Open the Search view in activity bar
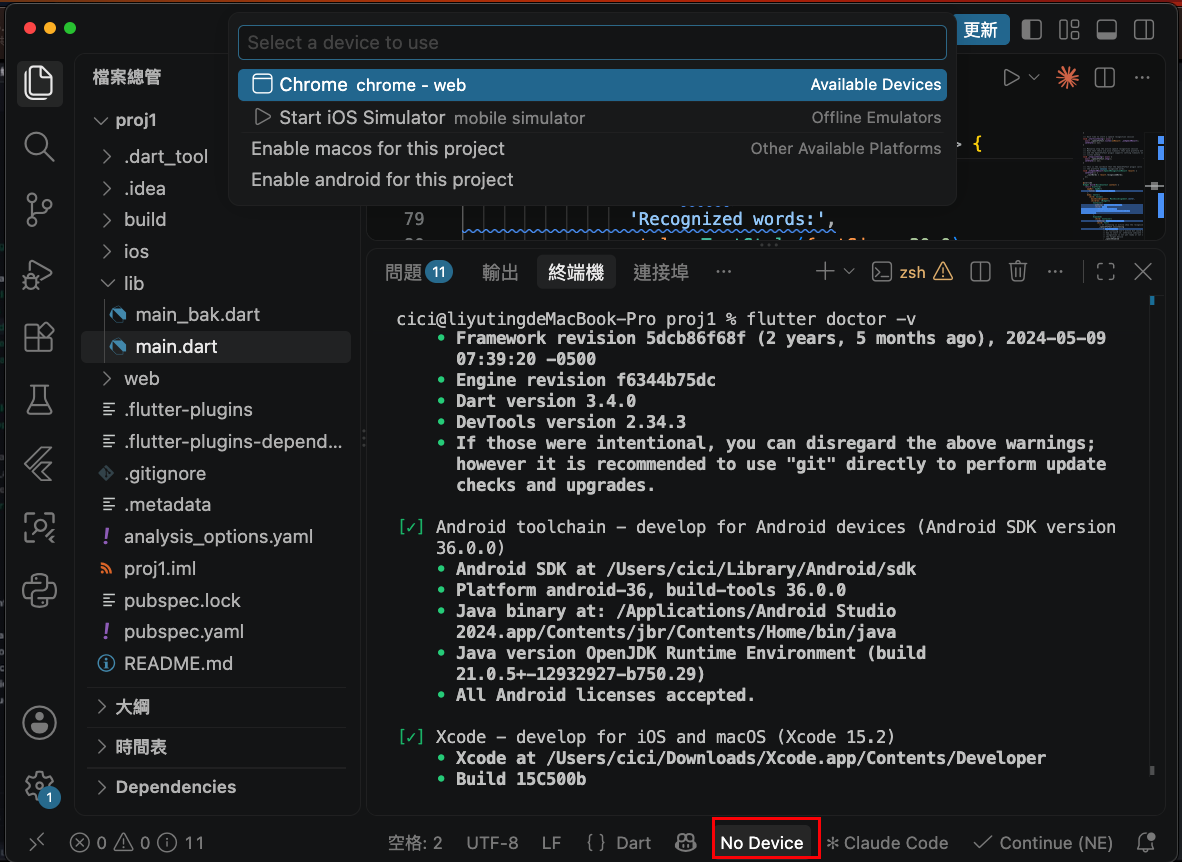 (x=38, y=146)
